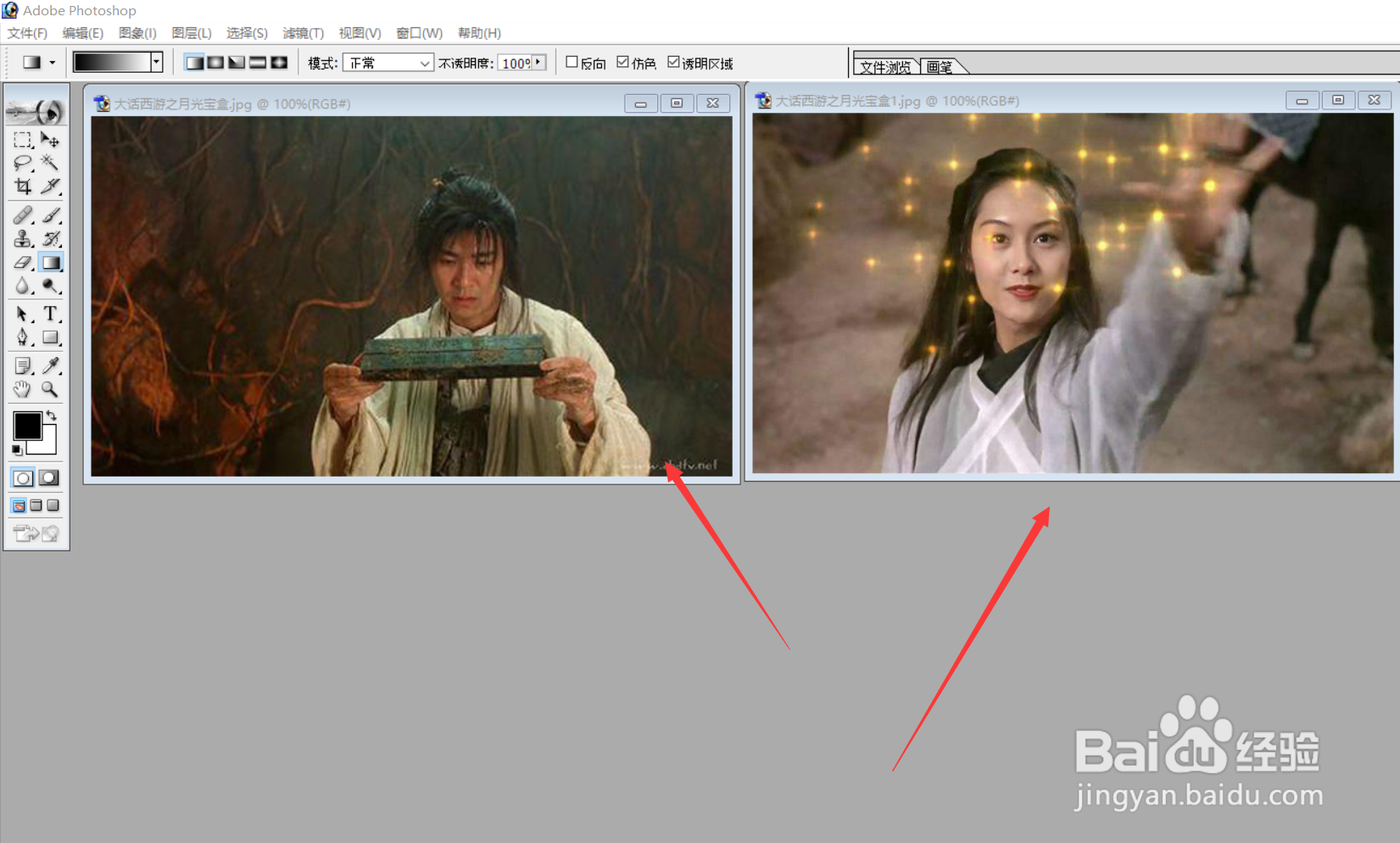Swap foreground and background colors

click(x=52, y=416)
